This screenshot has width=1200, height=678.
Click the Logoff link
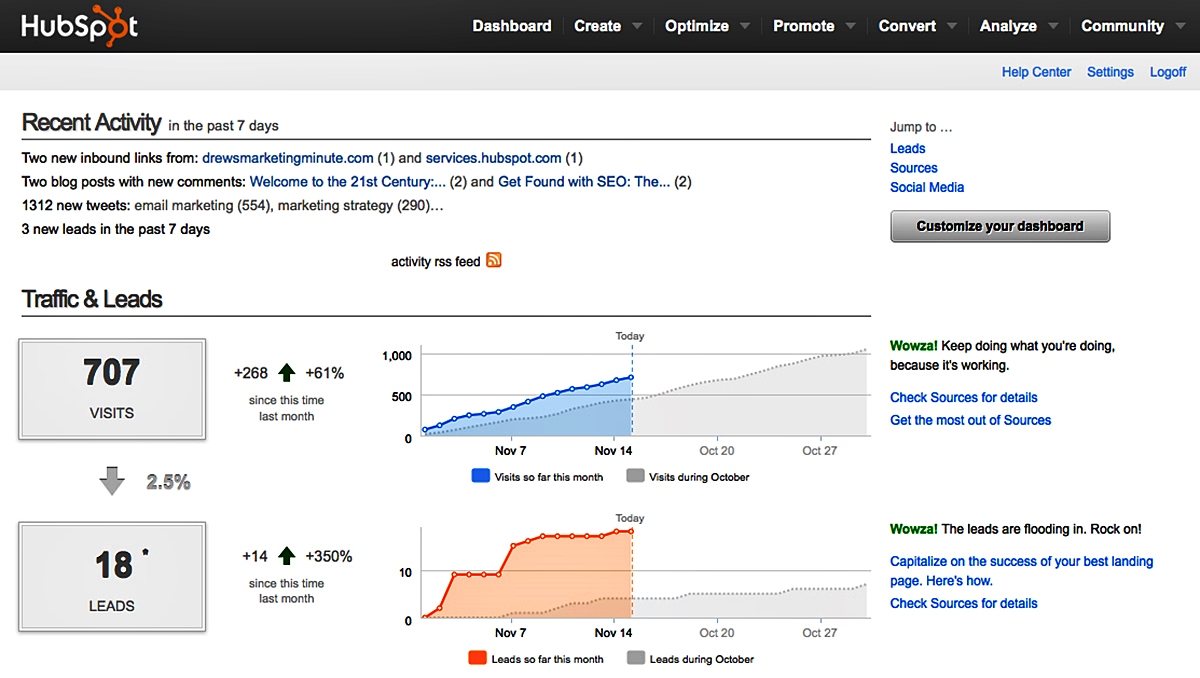[x=1168, y=72]
